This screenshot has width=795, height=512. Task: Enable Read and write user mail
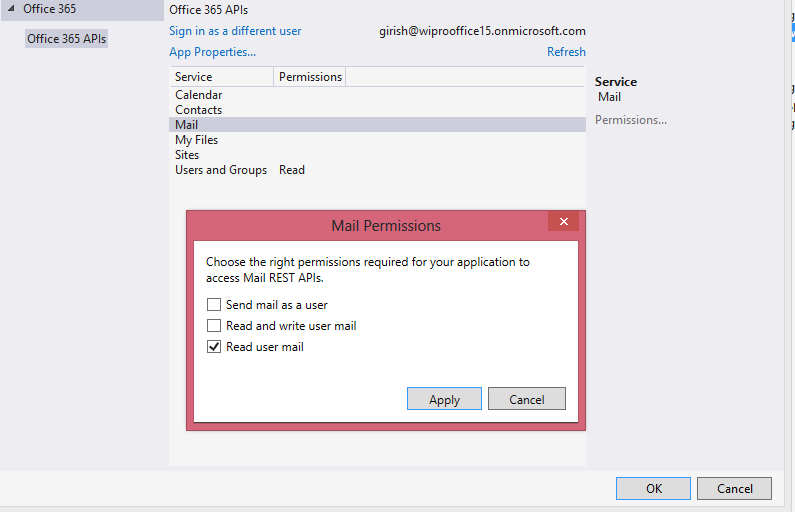tap(214, 325)
